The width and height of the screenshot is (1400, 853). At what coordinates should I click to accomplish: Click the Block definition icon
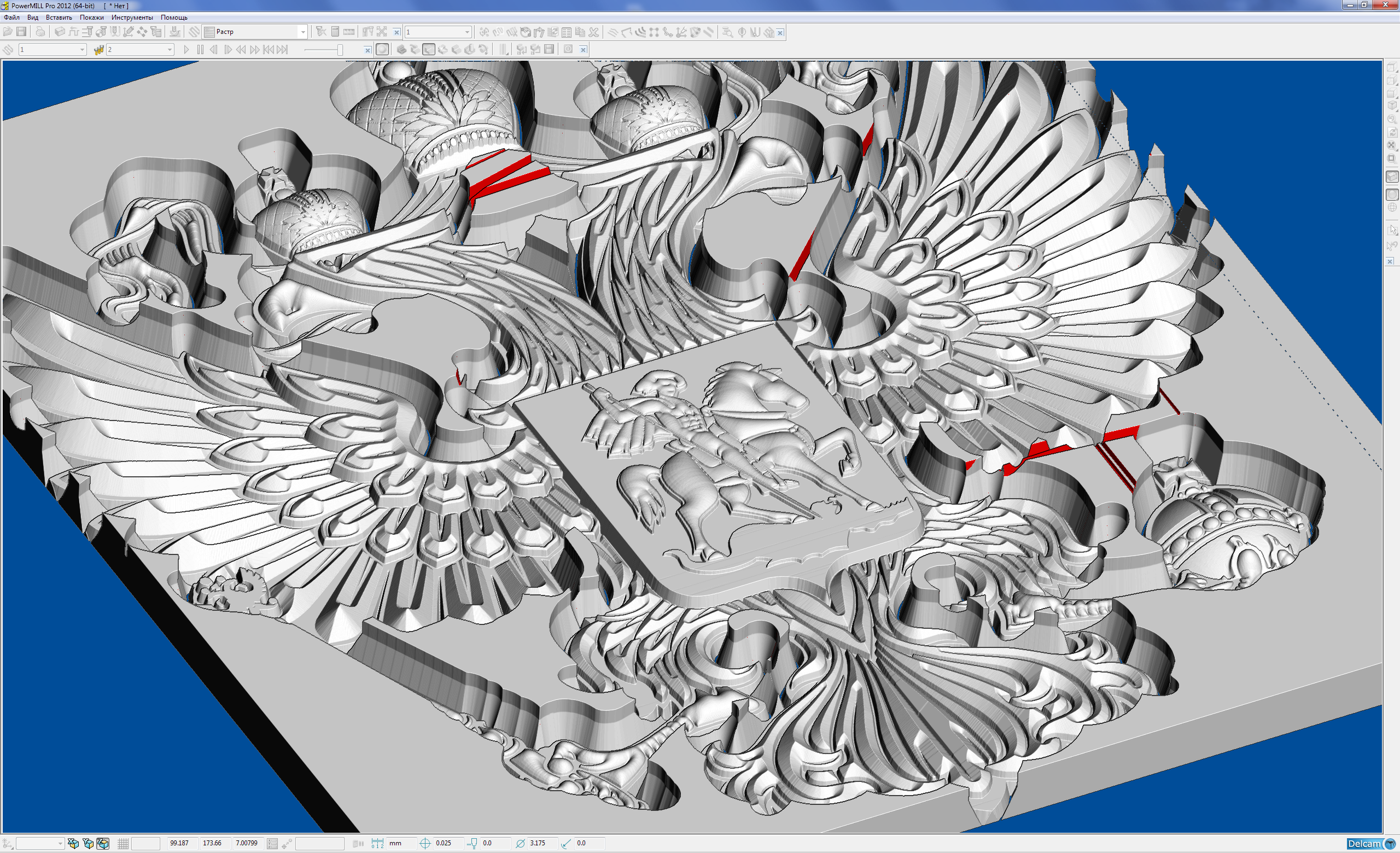click(59, 32)
